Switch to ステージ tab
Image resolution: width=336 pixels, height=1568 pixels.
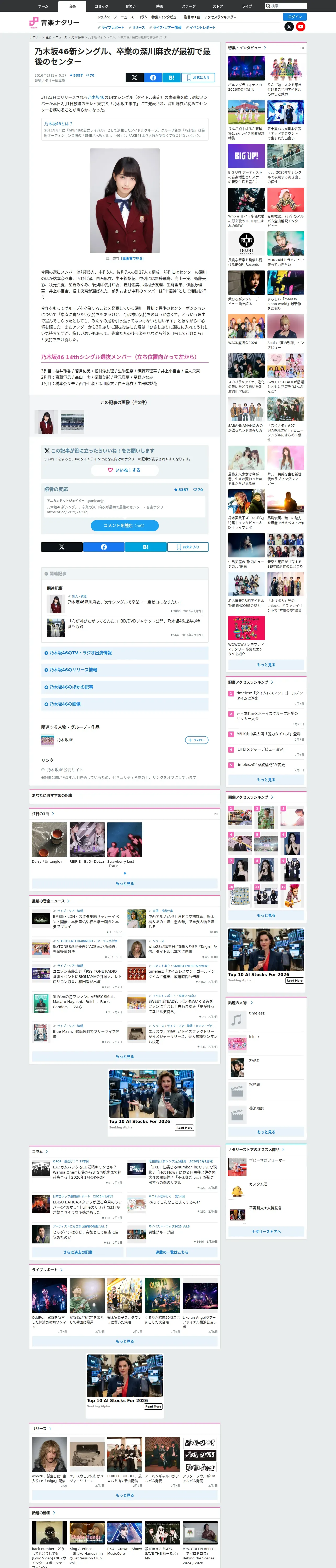click(x=189, y=6)
